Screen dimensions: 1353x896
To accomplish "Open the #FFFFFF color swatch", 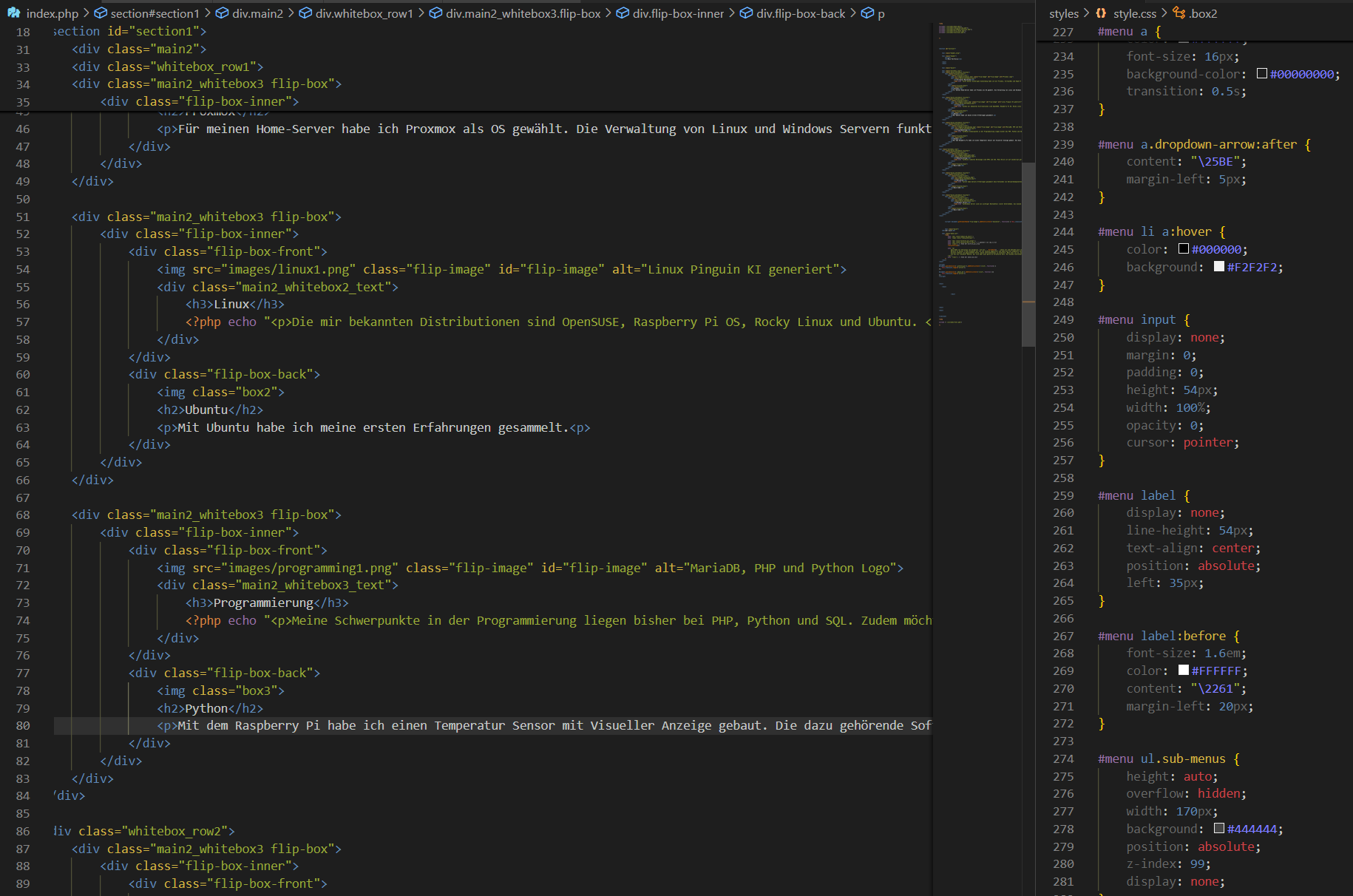I will [x=1184, y=671].
